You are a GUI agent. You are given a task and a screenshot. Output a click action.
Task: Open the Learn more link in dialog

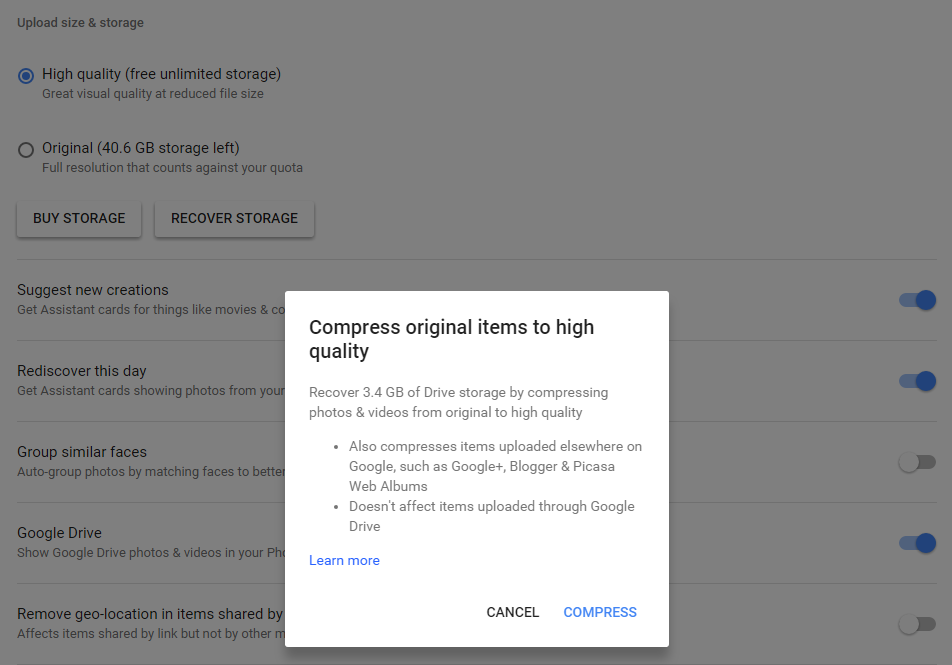344,561
